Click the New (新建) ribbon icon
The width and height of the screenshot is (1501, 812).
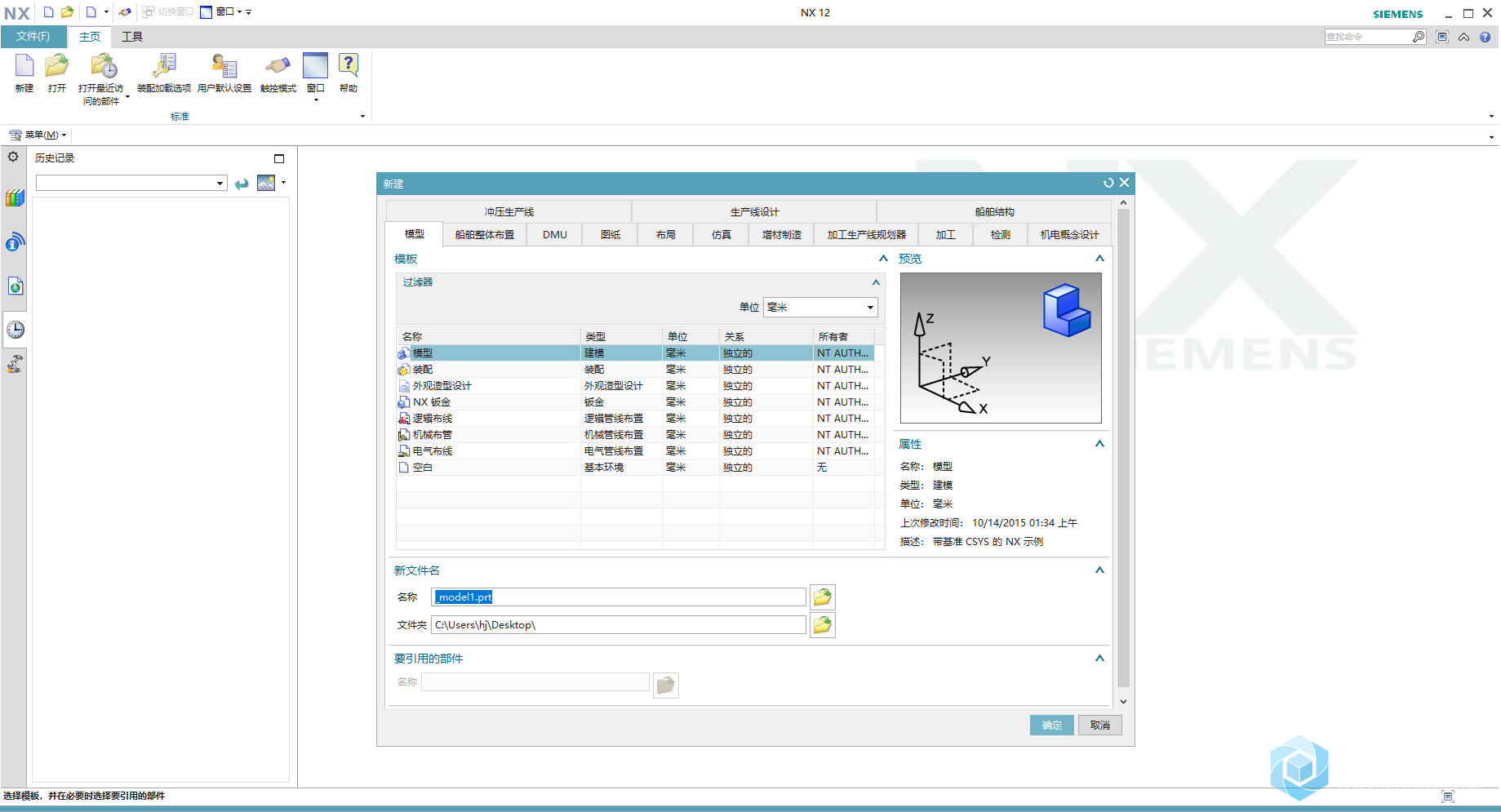click(x=24, y=67)
